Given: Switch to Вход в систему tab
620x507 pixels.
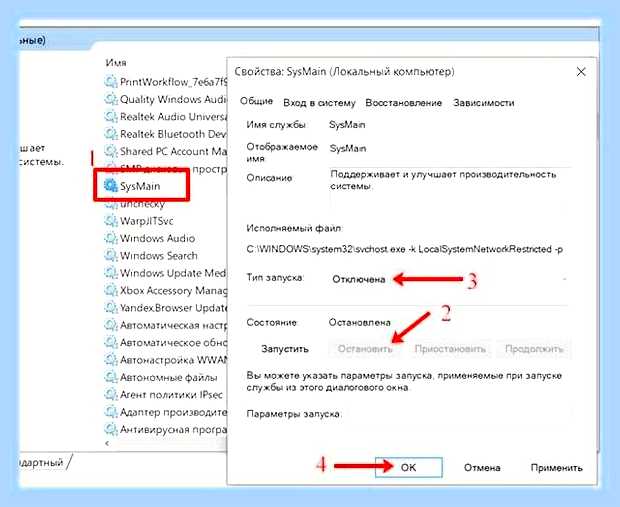Looking at the screenshot, I should click(319, 103).
